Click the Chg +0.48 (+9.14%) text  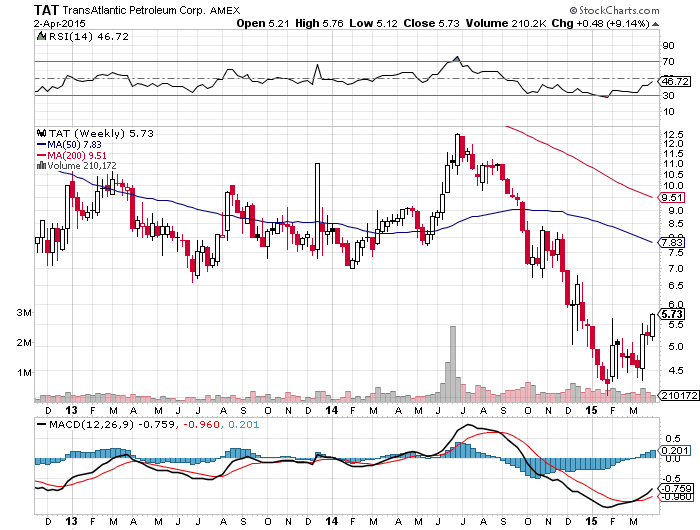[x=600, y=24]
